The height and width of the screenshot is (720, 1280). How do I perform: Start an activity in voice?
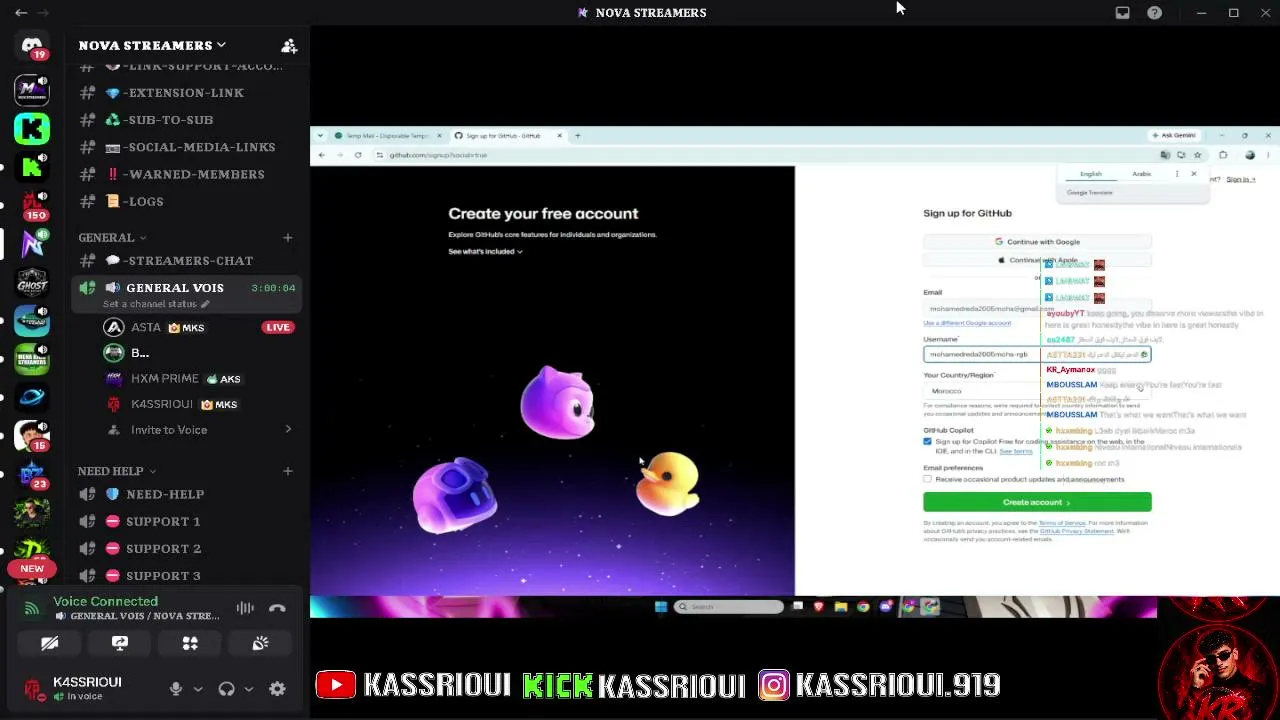(190, 643)
